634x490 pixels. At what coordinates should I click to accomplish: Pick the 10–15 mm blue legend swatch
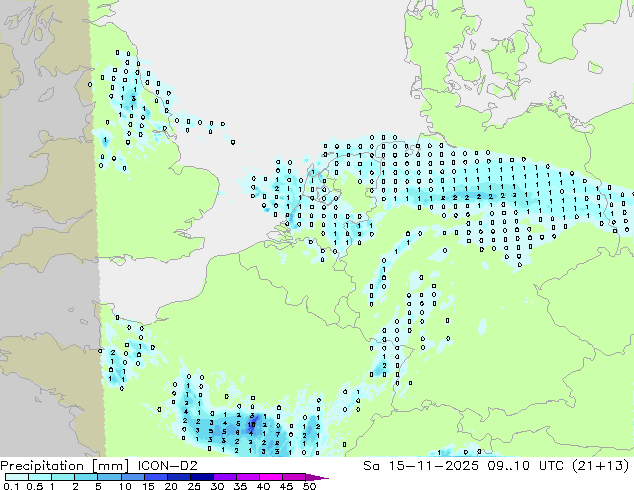[133, 477]
